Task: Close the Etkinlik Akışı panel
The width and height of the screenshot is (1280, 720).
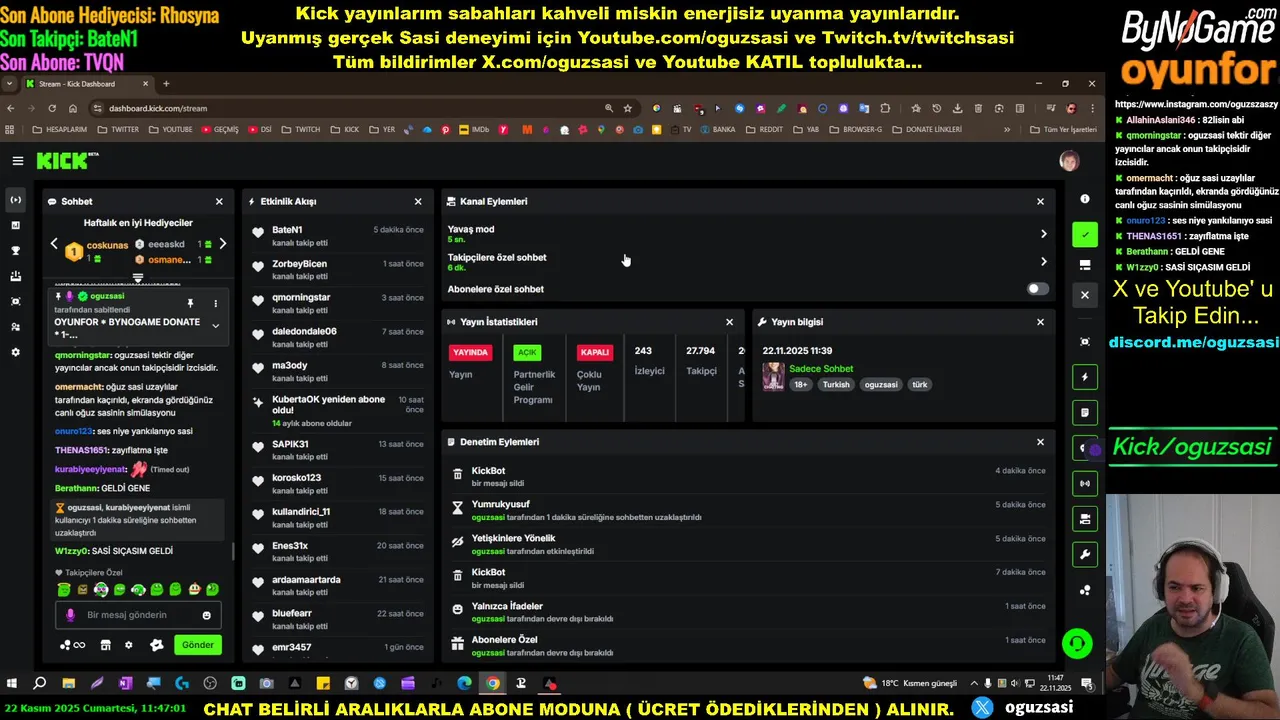Action: pyautogui.click(x=418, y=201)
